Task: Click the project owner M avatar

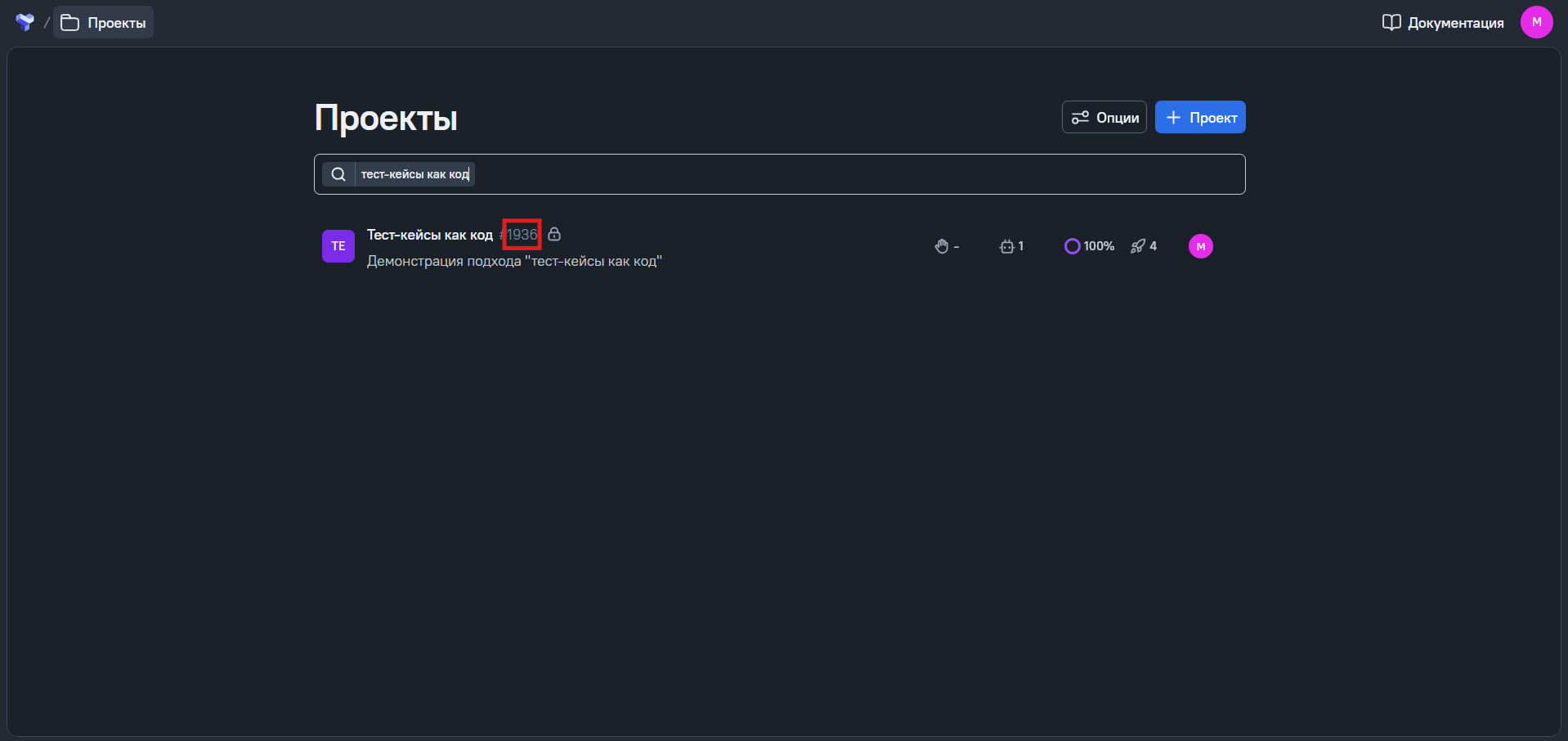Action: click(1200, 246)
